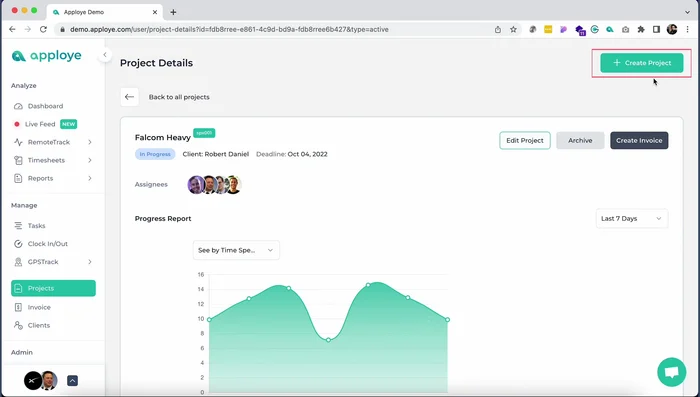700x397 pixels.
Task: Expand the Reports submenu chevron
Action: tap(90, 178)
